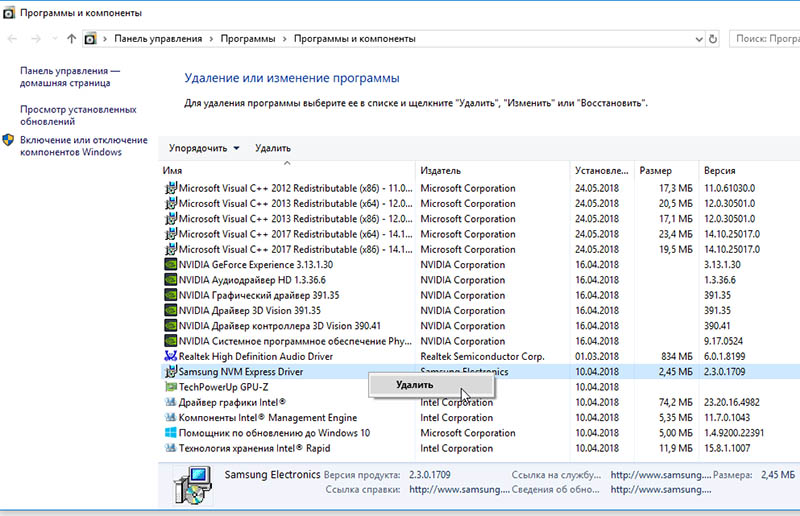Click Удалить in the toolbar
The width and height of the screenshot is (800, 516).
273,148
